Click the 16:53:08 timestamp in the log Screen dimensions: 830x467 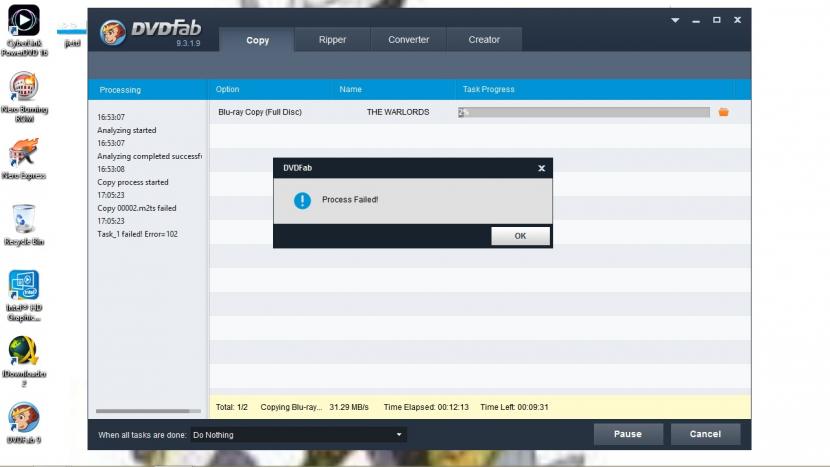tap(111, 169)
